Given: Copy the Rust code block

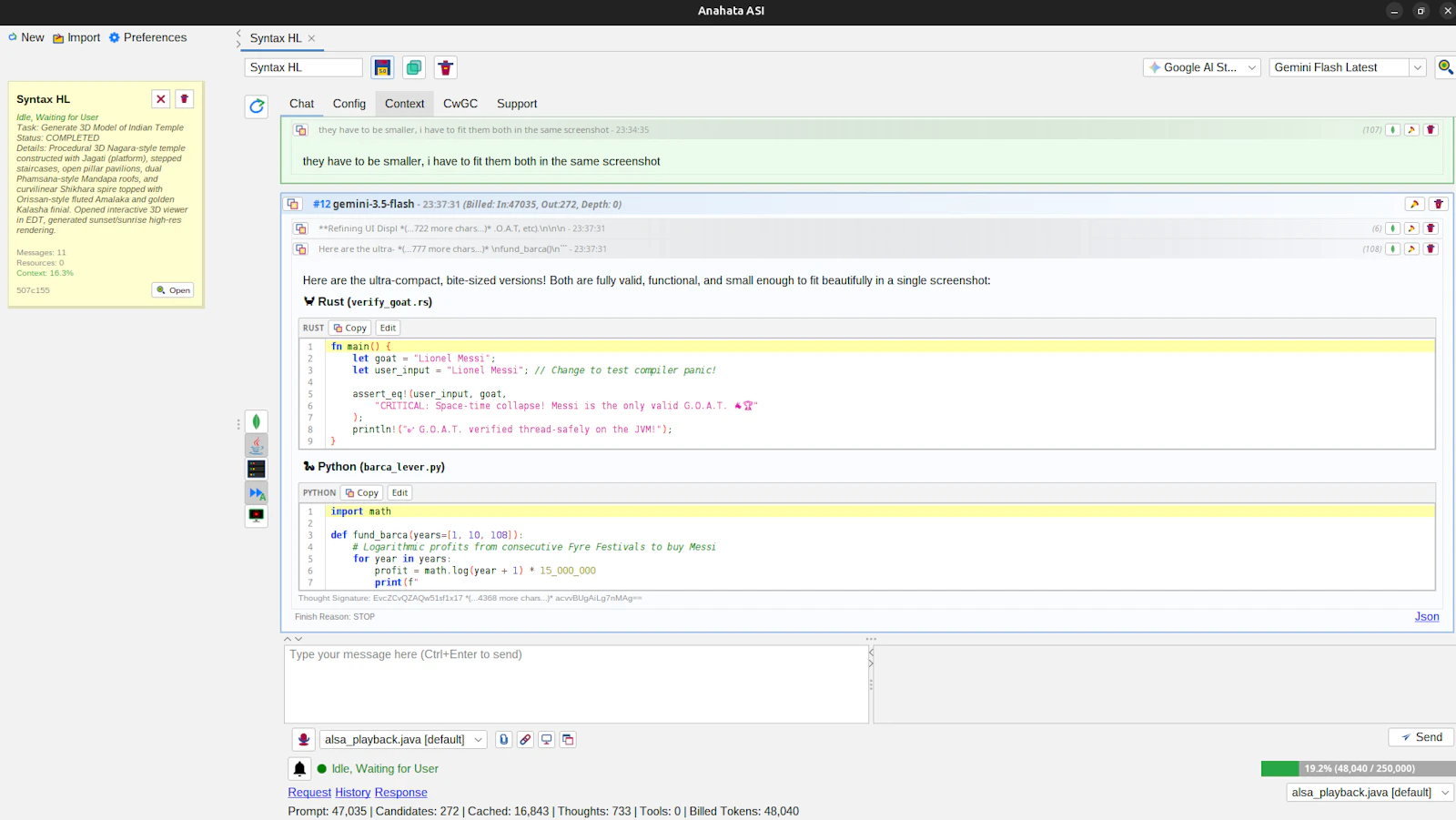Looking at the screenshot, I should (349, 328).
